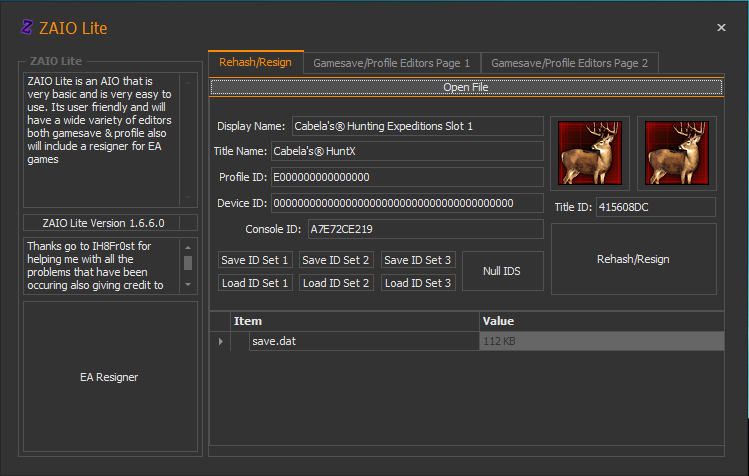Click the Value column header
Screen dimensions: 749x476
click(x=601, y=321)
